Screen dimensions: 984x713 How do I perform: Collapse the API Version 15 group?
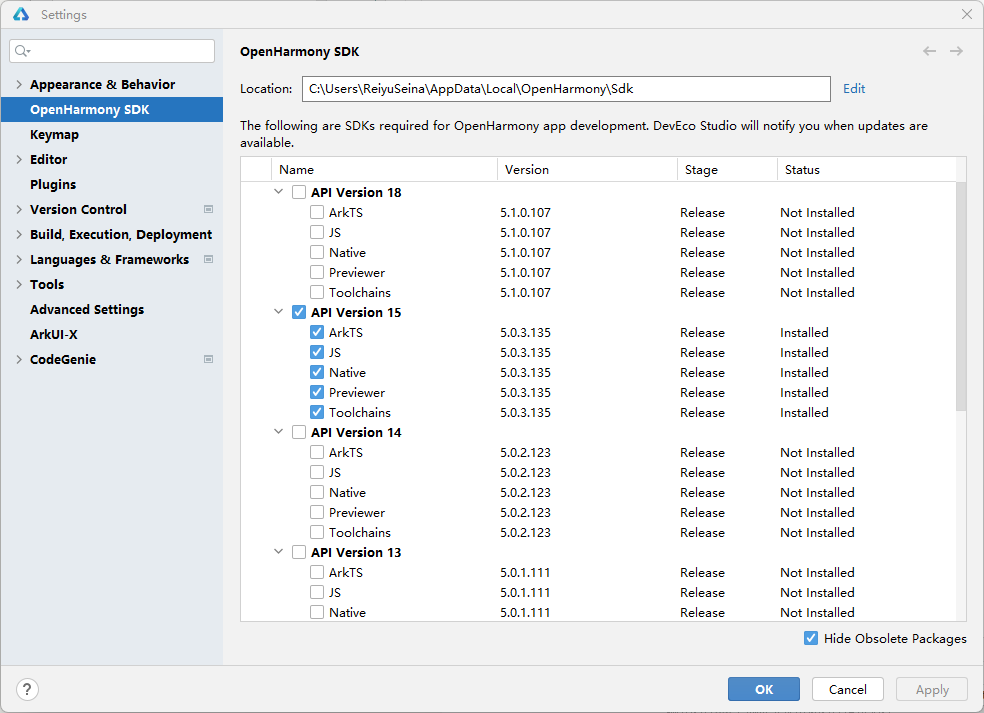pyautogui.click(x=279, y=311)
